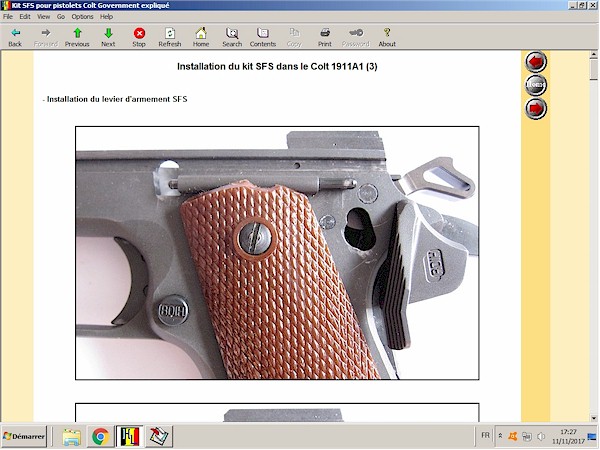Click the Colt pistol frame photo

(x=277, y=253)
